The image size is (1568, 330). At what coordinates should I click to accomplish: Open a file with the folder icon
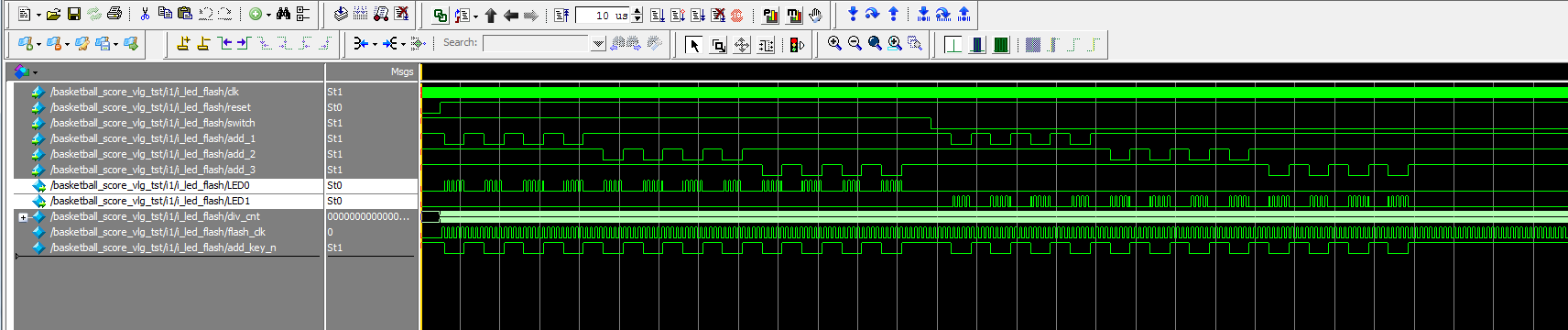54,15
